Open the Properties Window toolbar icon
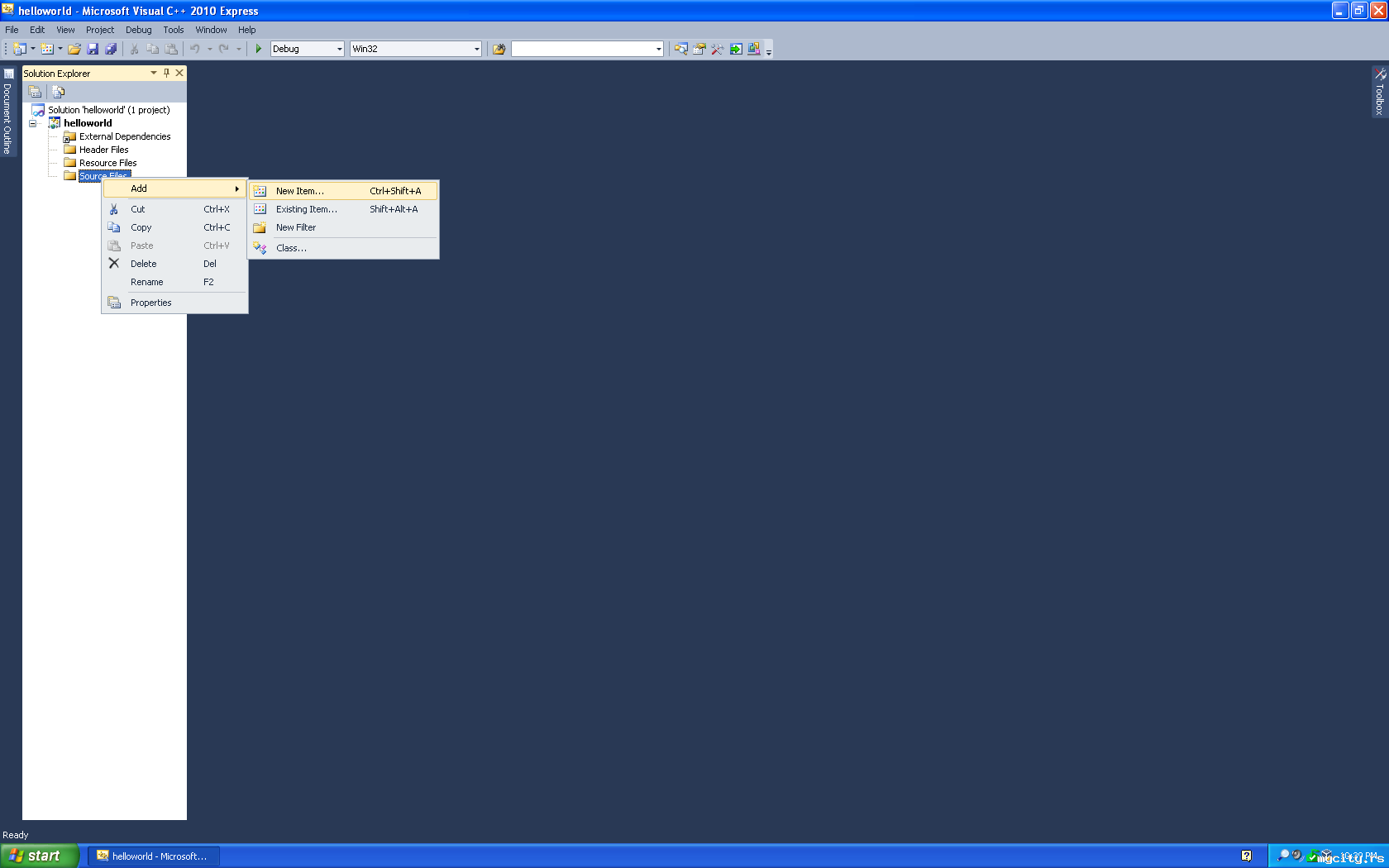1389x868 pixels. (x=699, y=49)
